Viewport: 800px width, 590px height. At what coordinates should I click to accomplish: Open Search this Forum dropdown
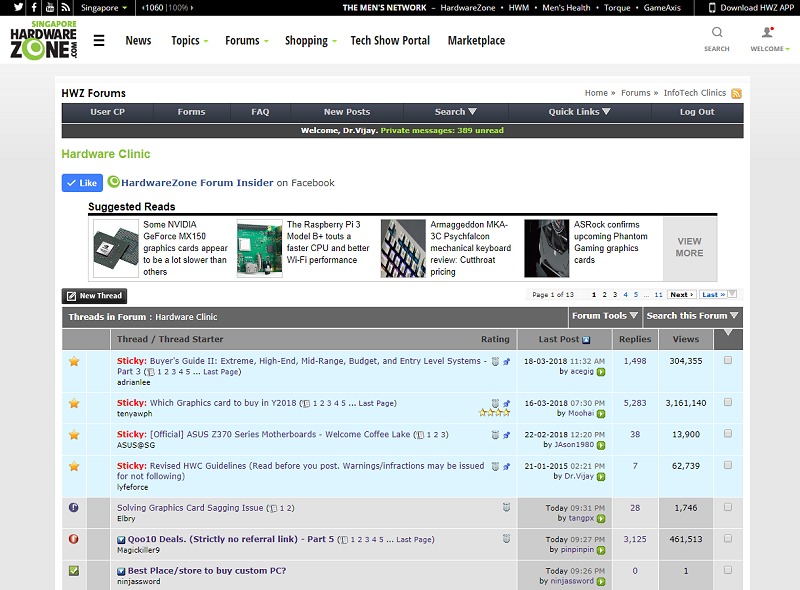[x=692, y=316]
